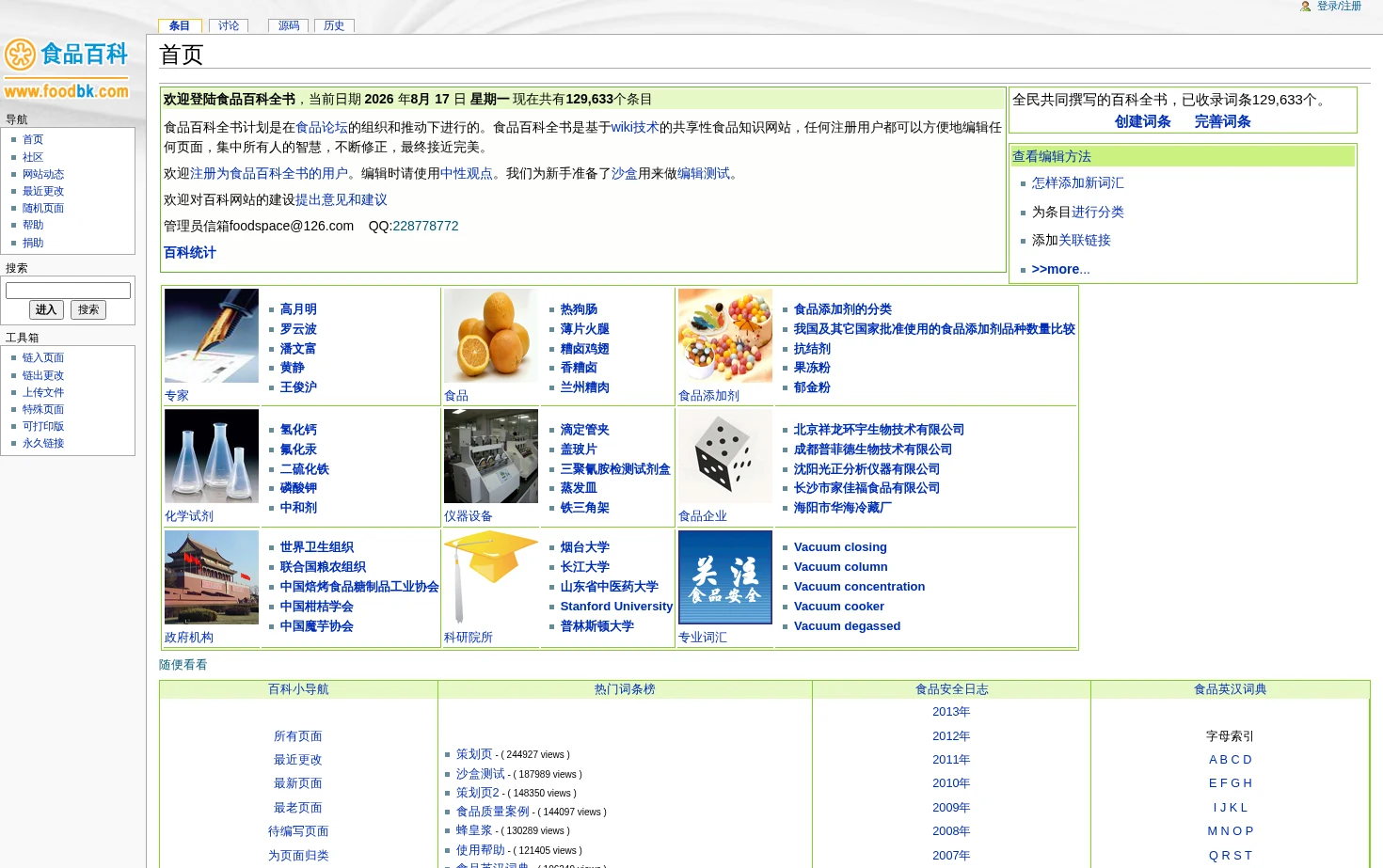This screenshot has height=868, width=1383.
Task: Click the 提出意见和建议 link
Action: [x=342, y=199]
